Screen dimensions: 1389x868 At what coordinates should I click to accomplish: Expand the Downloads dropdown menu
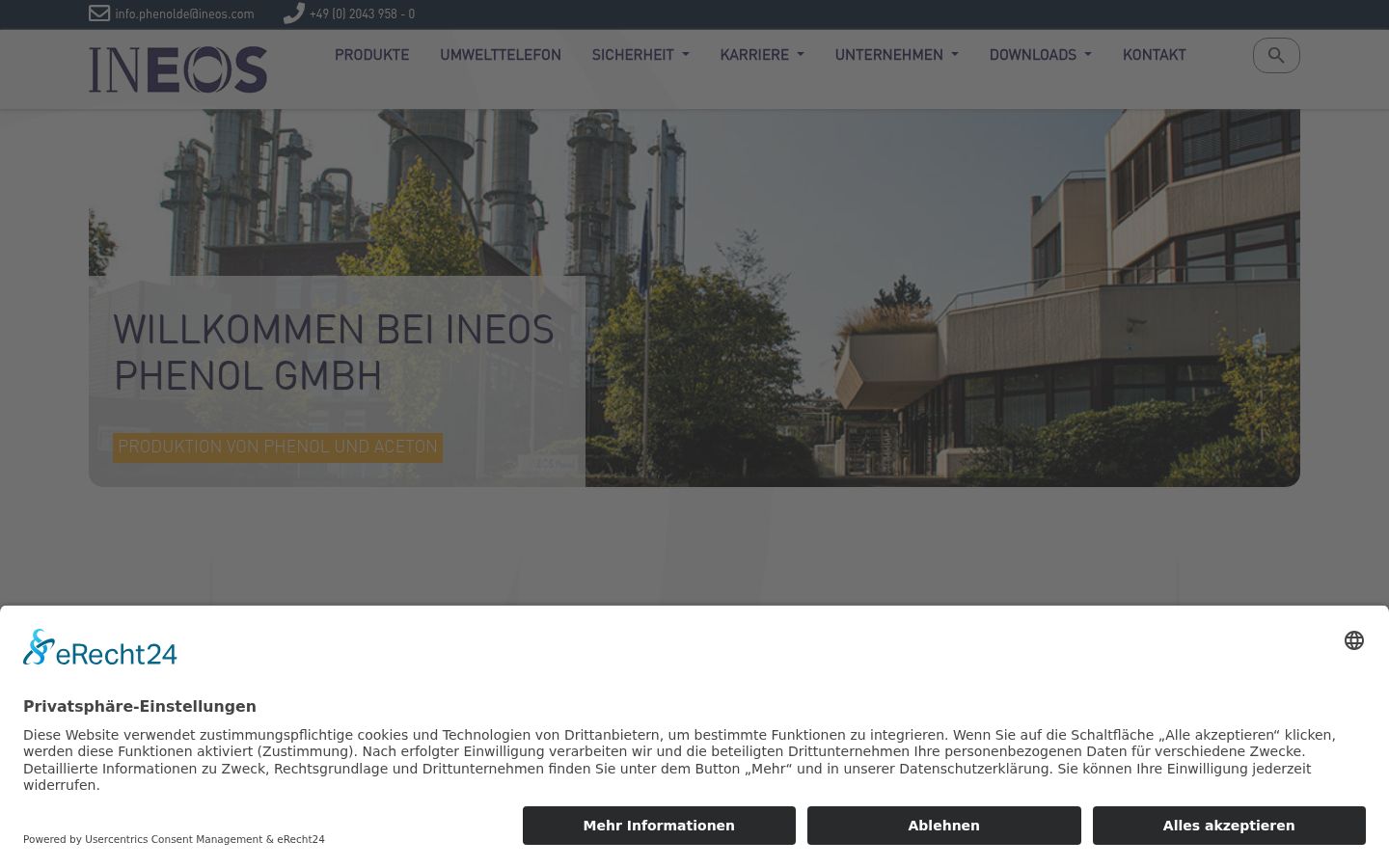[x=1041, y=55]
